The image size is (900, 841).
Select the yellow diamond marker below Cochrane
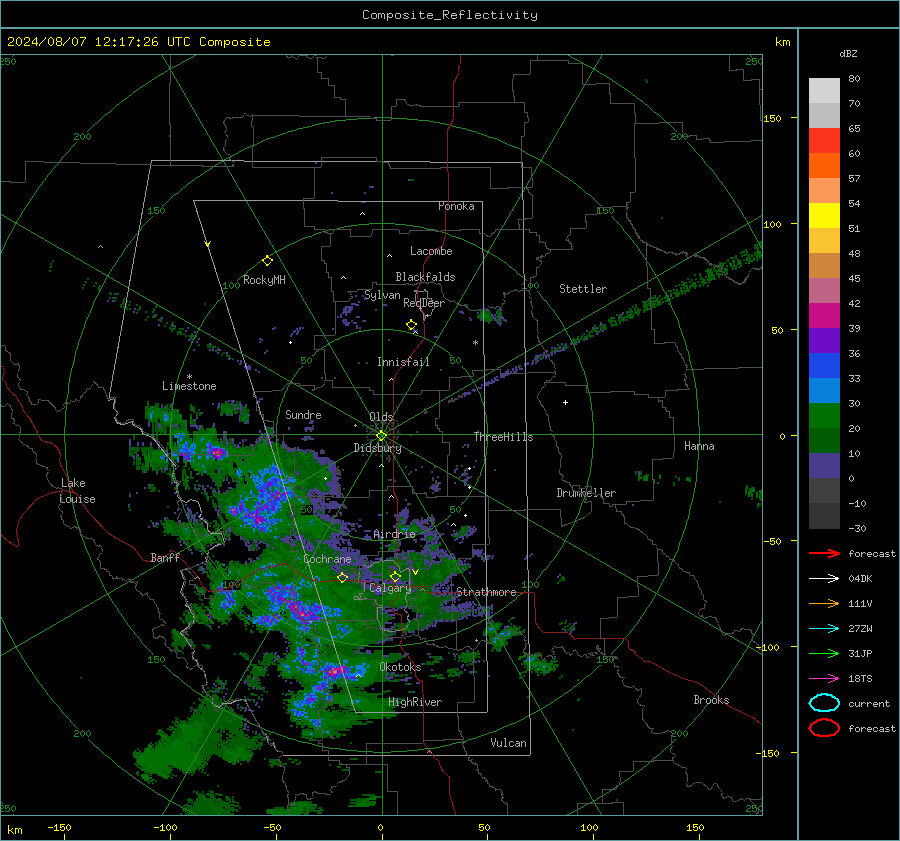click(x=343, y=577)
